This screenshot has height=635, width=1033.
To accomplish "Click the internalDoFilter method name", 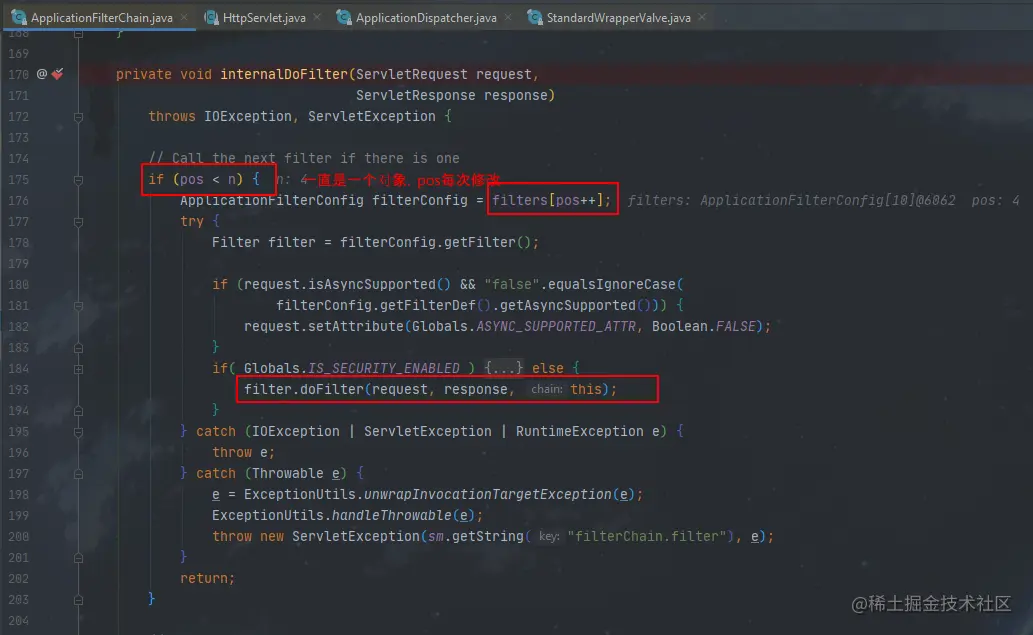I will click(283, 74).
